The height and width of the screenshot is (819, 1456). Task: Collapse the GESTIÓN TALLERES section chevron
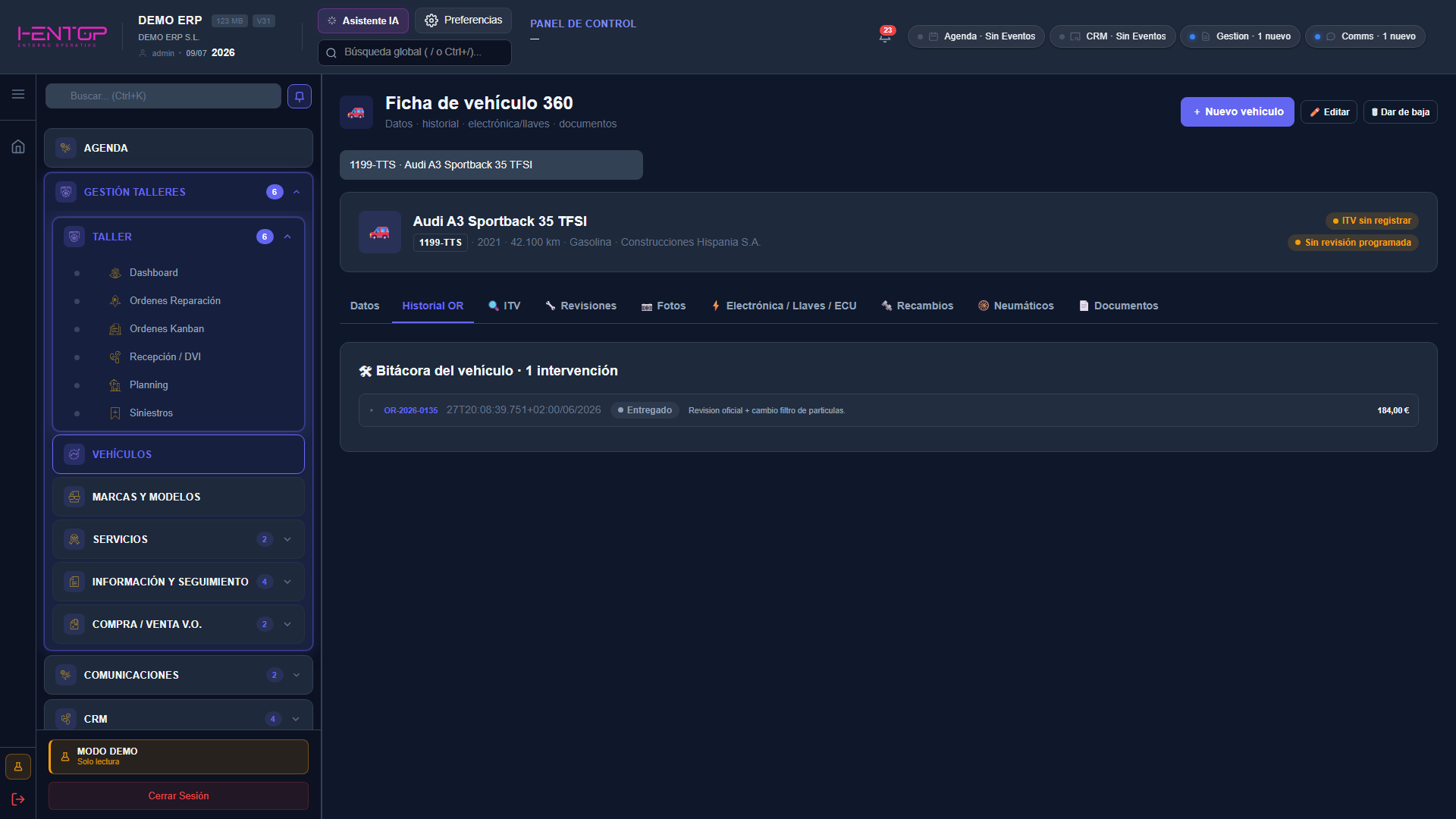(x=297, y=192)
